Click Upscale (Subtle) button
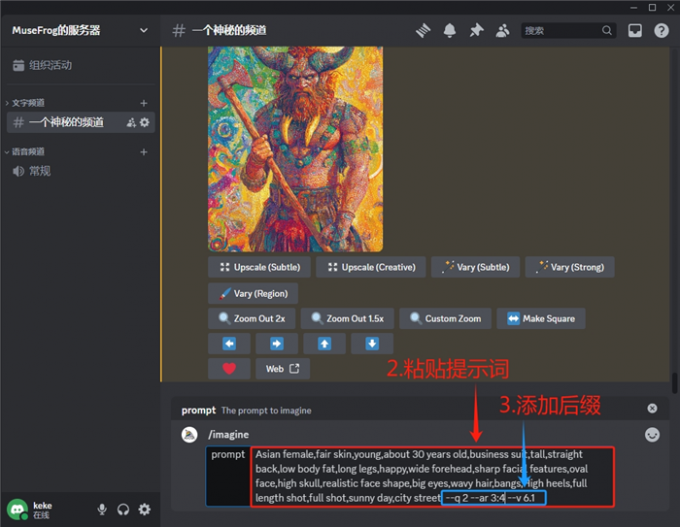This screenshot has height=527, width=680. (259, 267)
